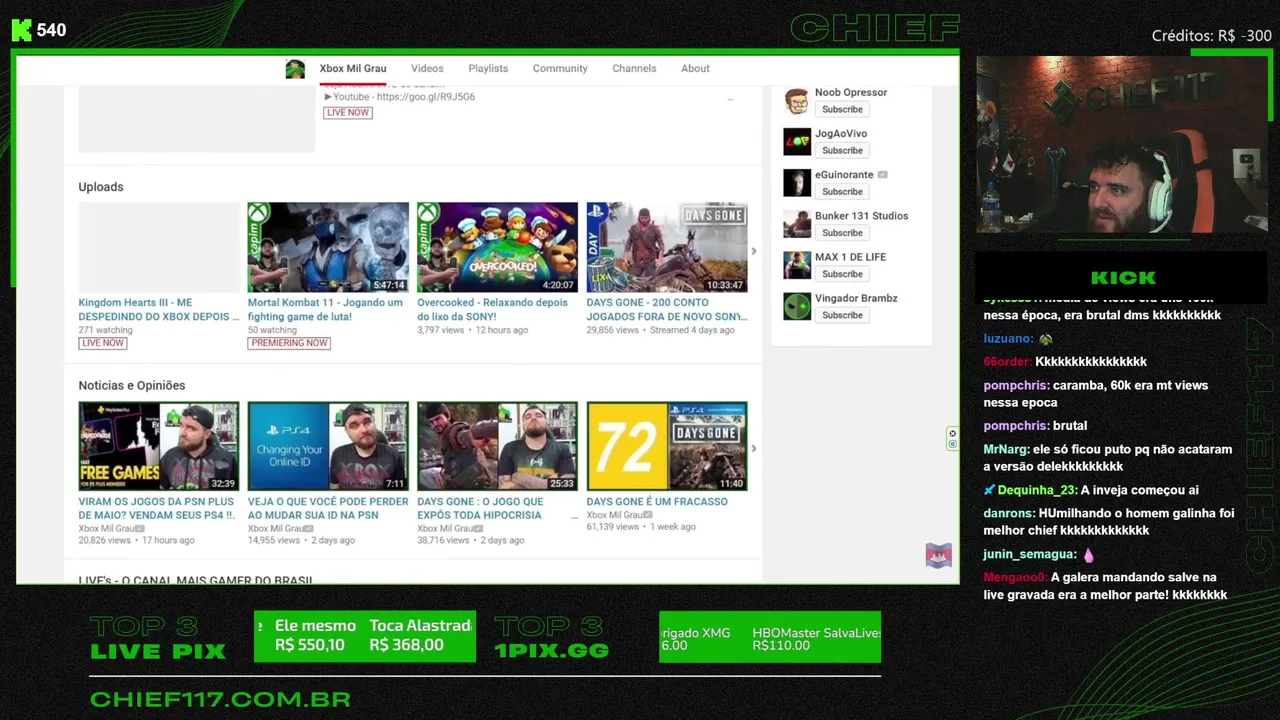The image size is (1280, 720).
Task: Subscribe to Noob Opressor
Action: tap(842, 109)
